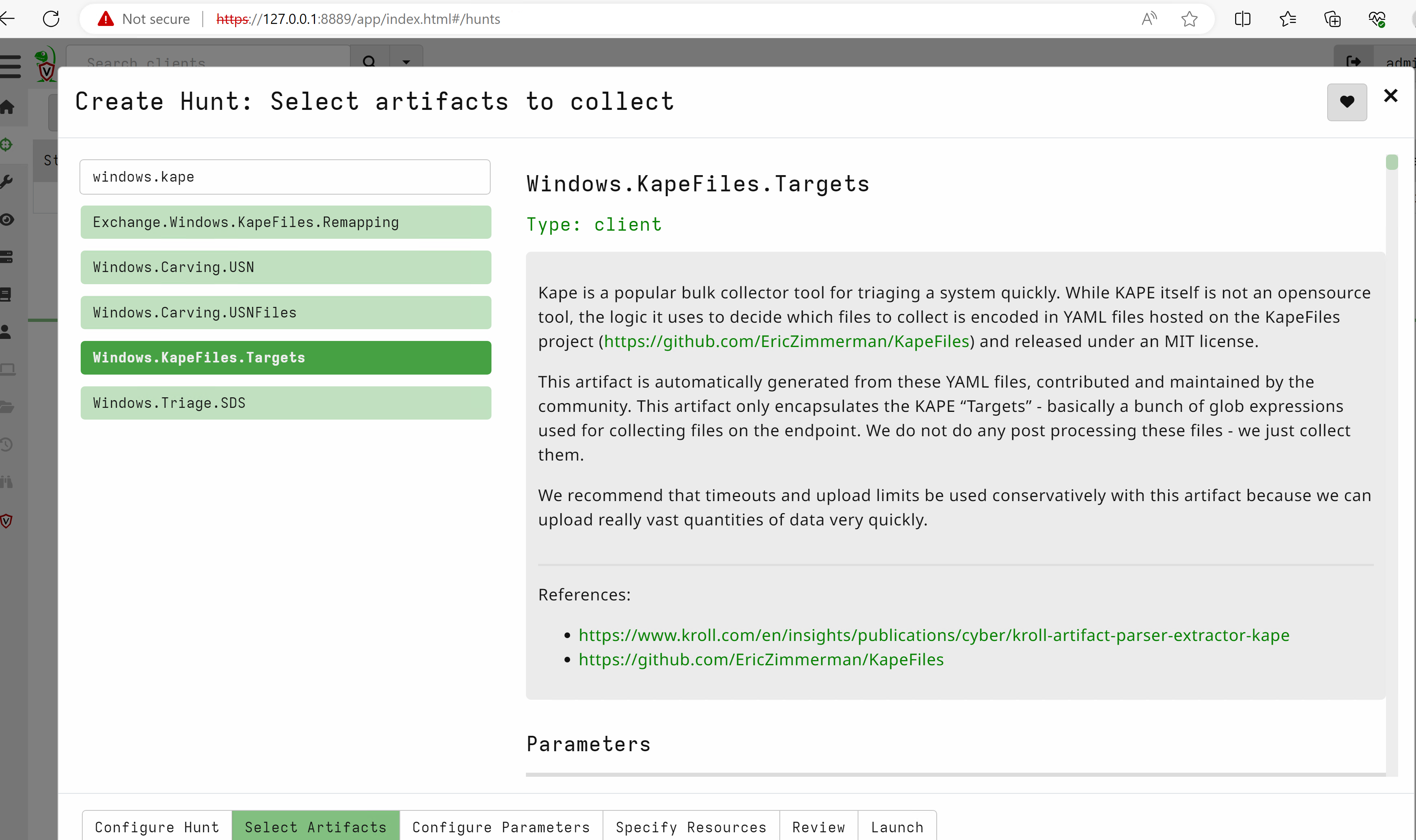Select Windows.Carving.USNFiles artifact
This screenshot has height=840, width=1416.
pyautogui.click(x=285, y=313)
